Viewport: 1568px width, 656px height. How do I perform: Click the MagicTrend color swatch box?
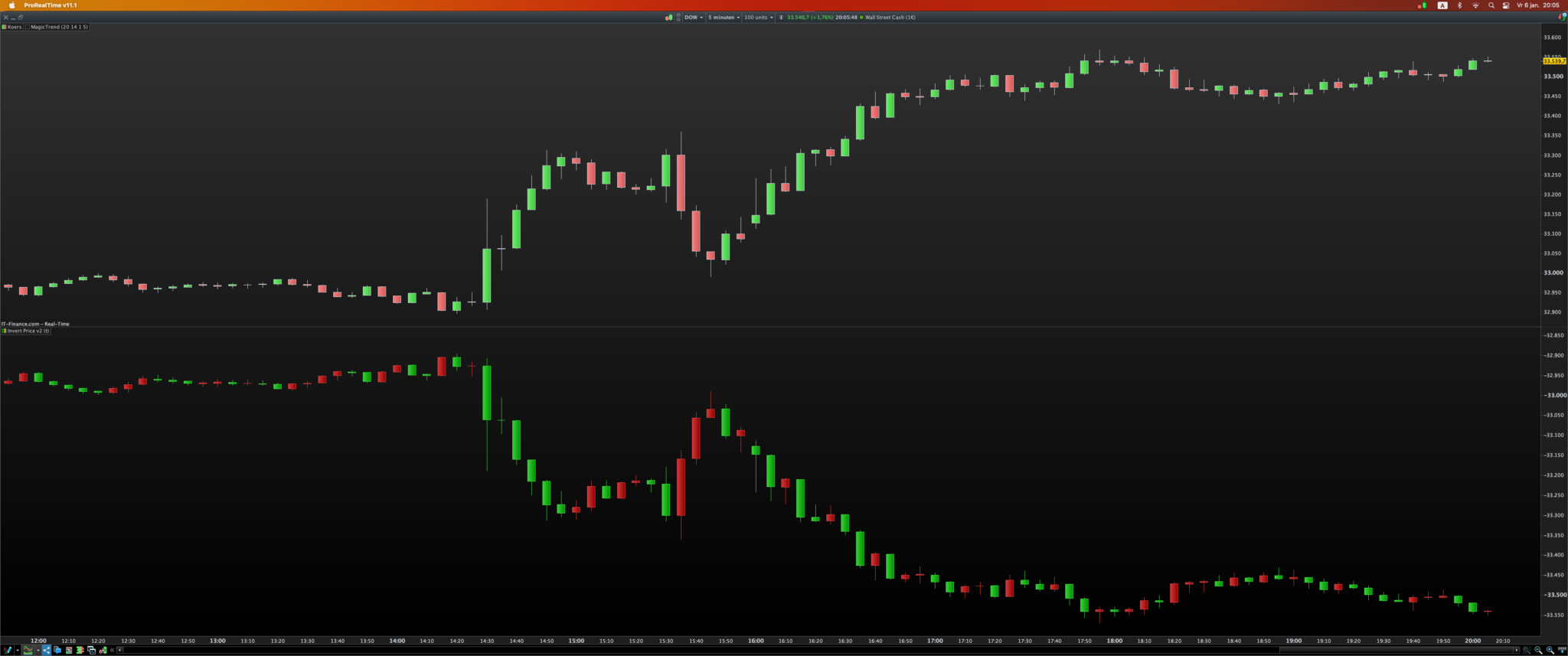coord(28,27)
